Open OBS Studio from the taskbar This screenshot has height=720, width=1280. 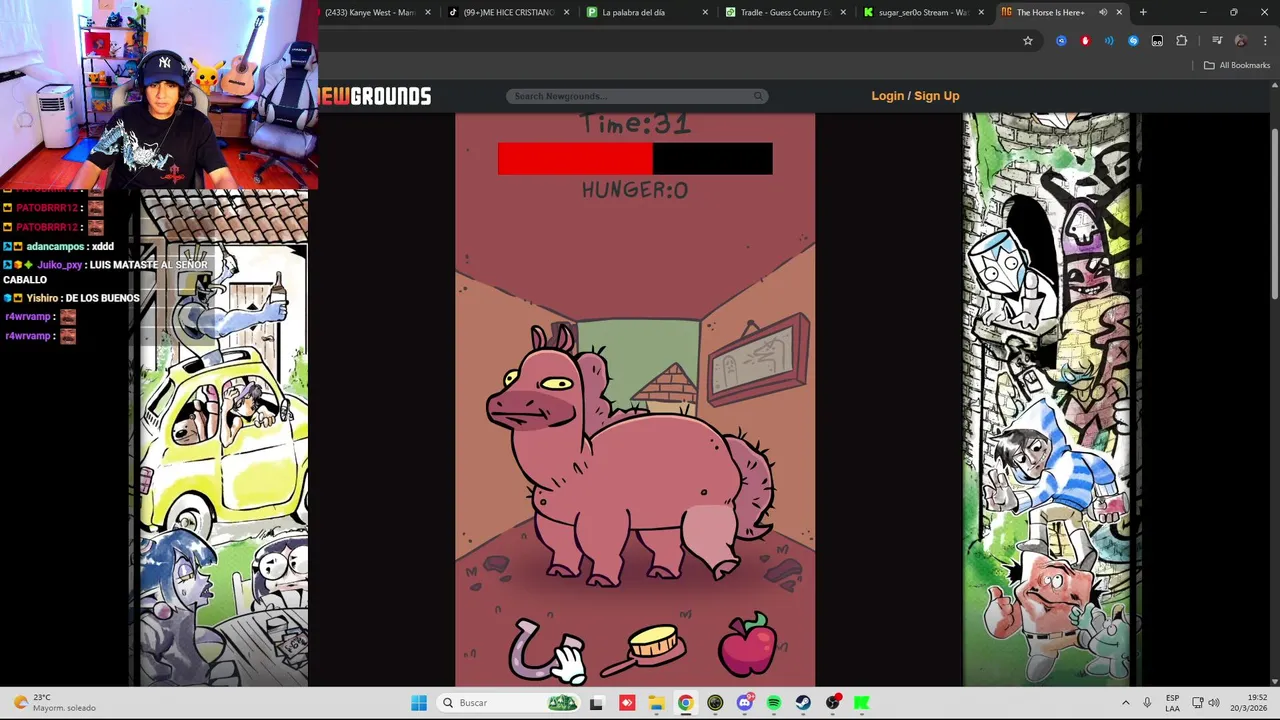point(833,703)
